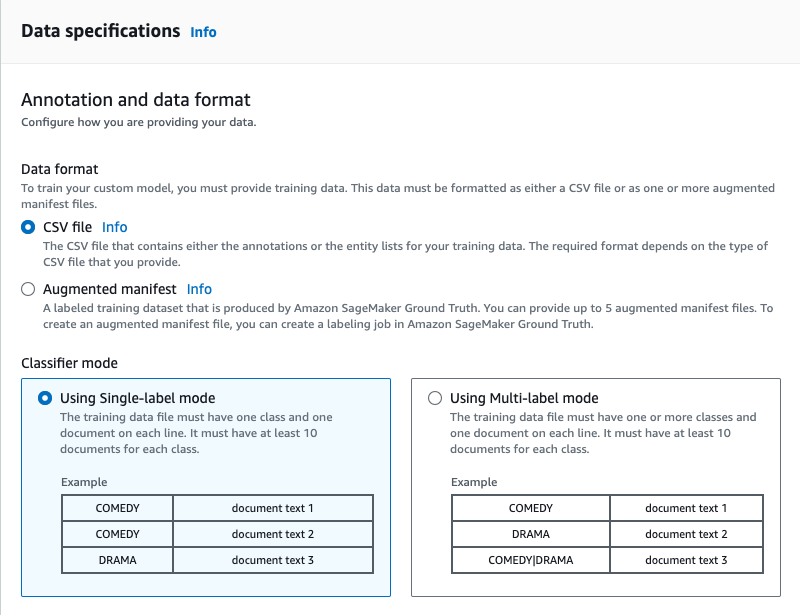Click the Augmented manifest description paragraph
Screen dimensions: 800x615
[407, 316]
